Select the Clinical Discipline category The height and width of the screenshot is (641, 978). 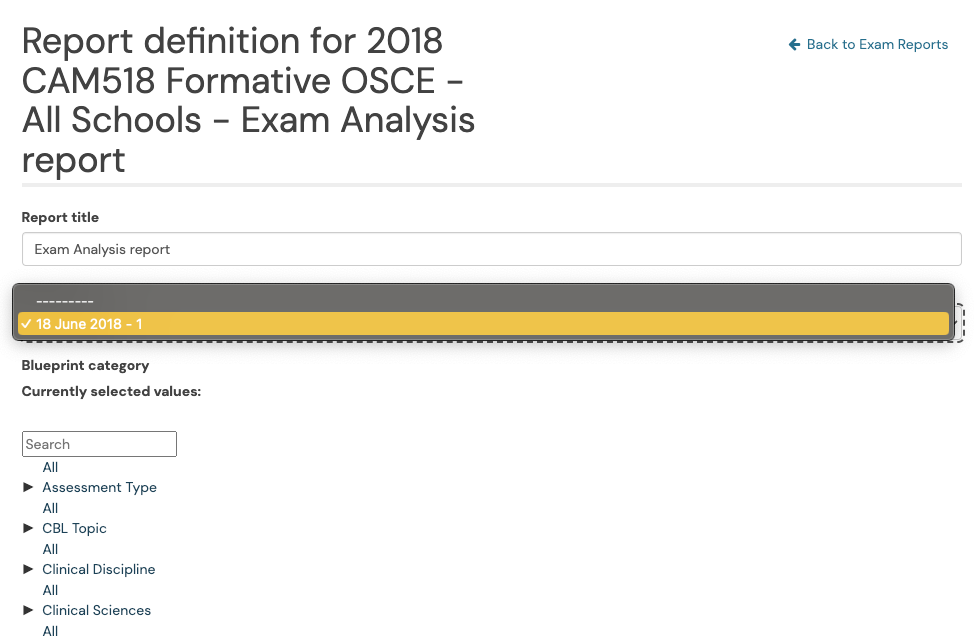(99, 569)
